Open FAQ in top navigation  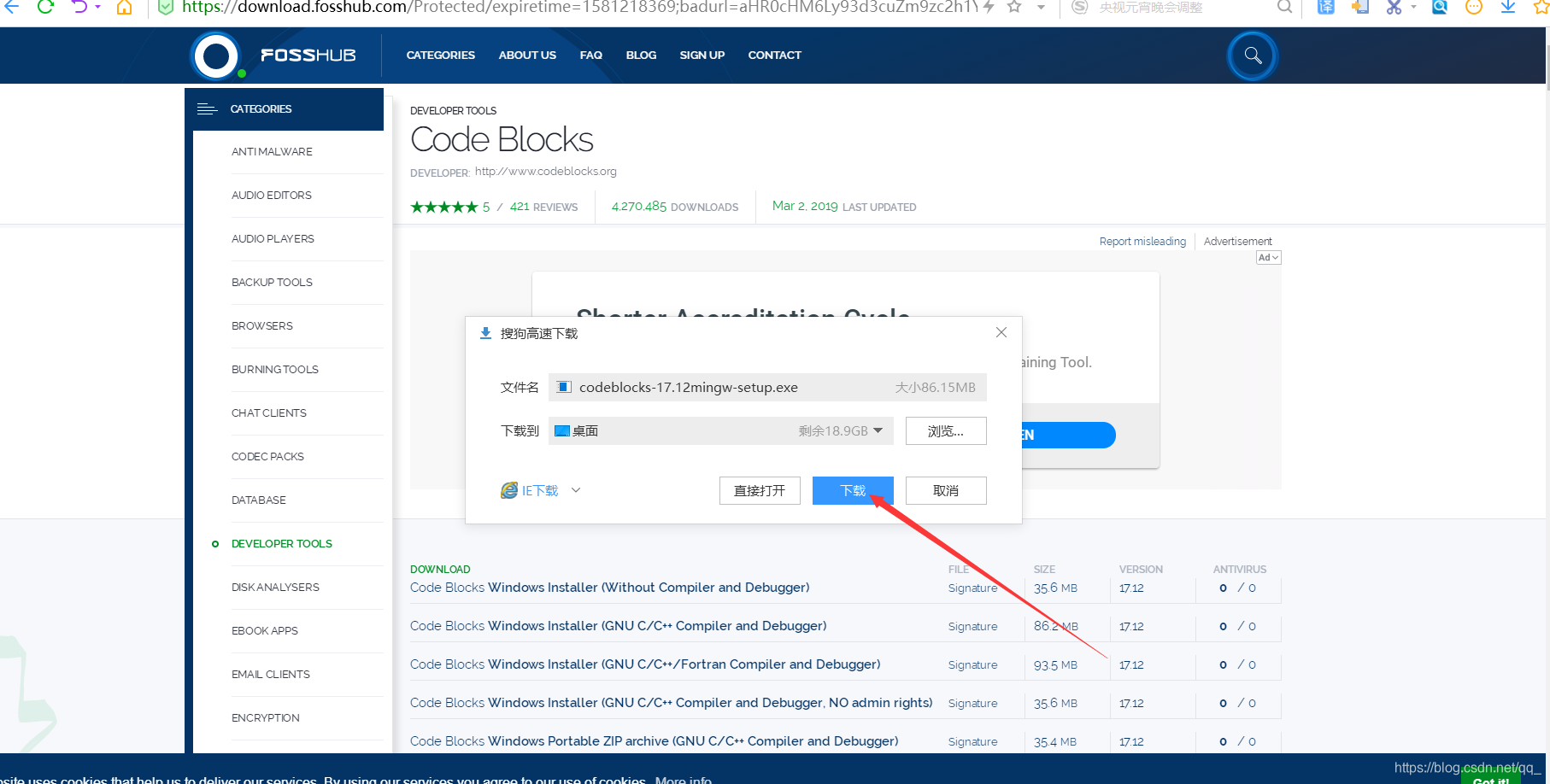(590, 56)
